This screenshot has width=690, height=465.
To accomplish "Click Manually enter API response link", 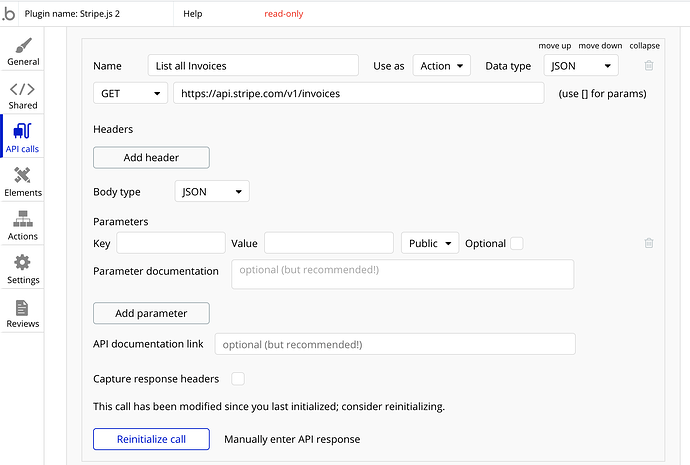I will (x=292, y=439).
